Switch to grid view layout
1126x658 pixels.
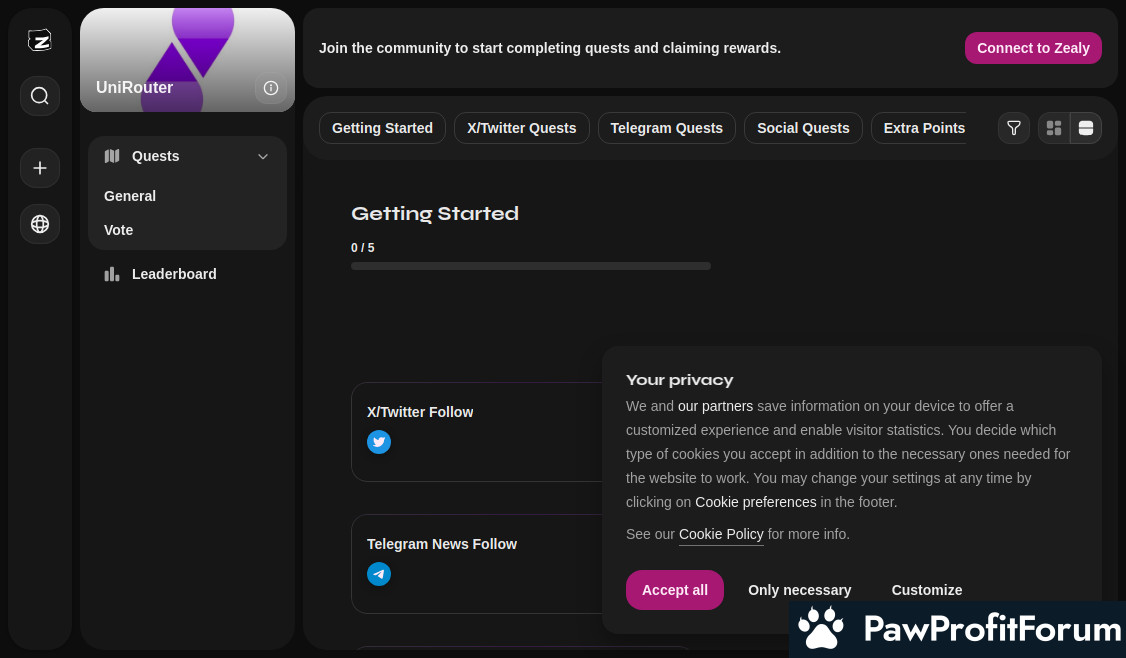pos(1053,128)
